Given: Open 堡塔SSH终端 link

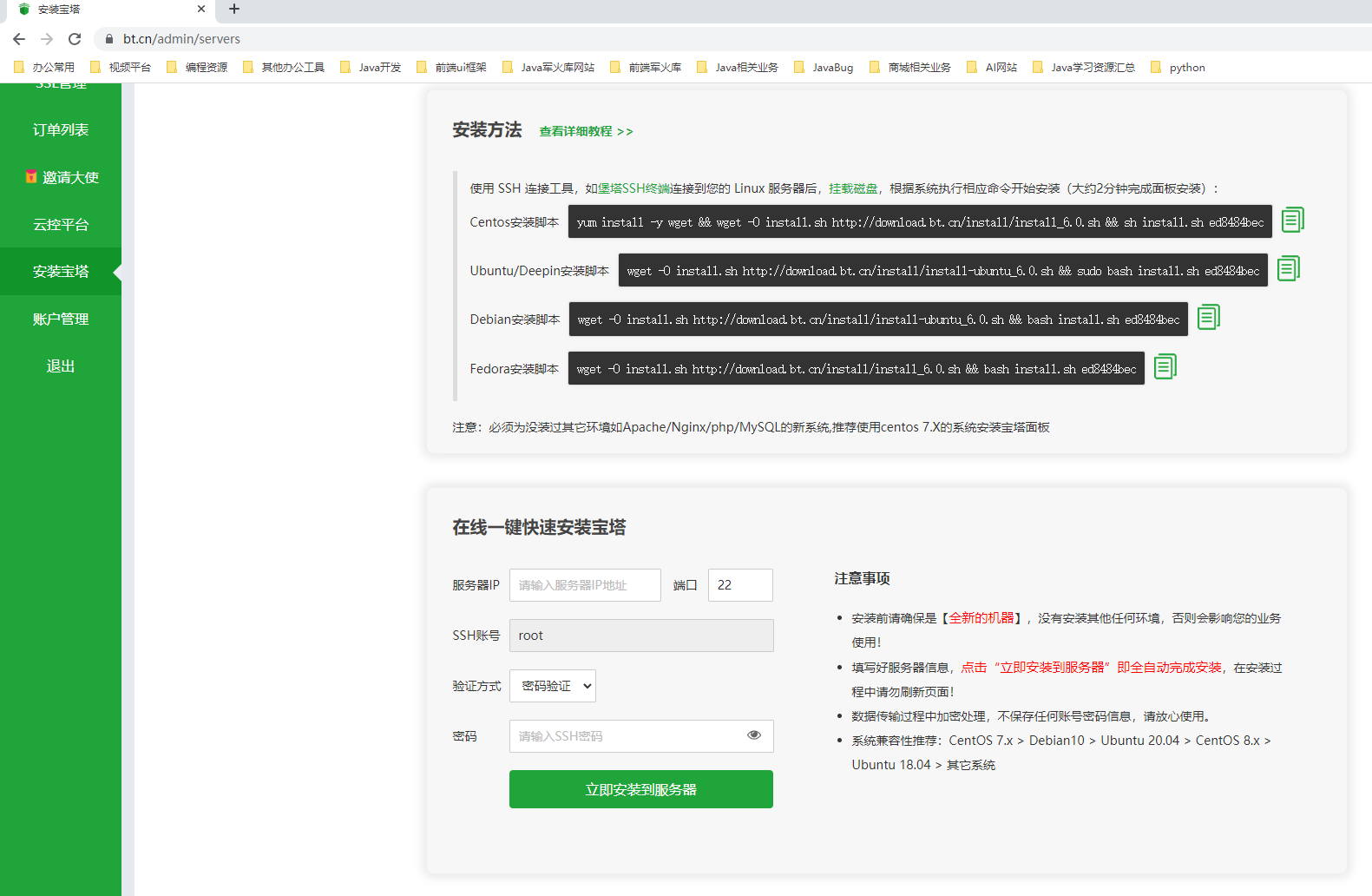Looking at the screenshot, I should [634, 188].
